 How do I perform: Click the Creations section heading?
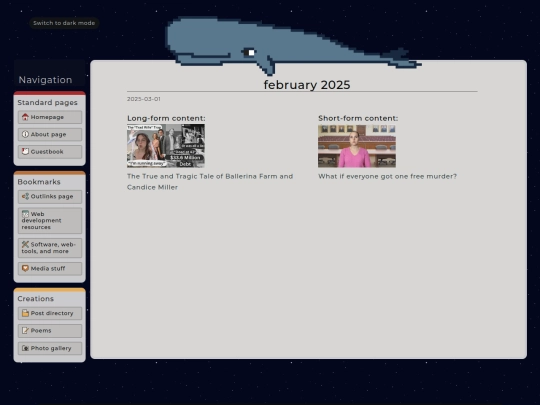36,299
